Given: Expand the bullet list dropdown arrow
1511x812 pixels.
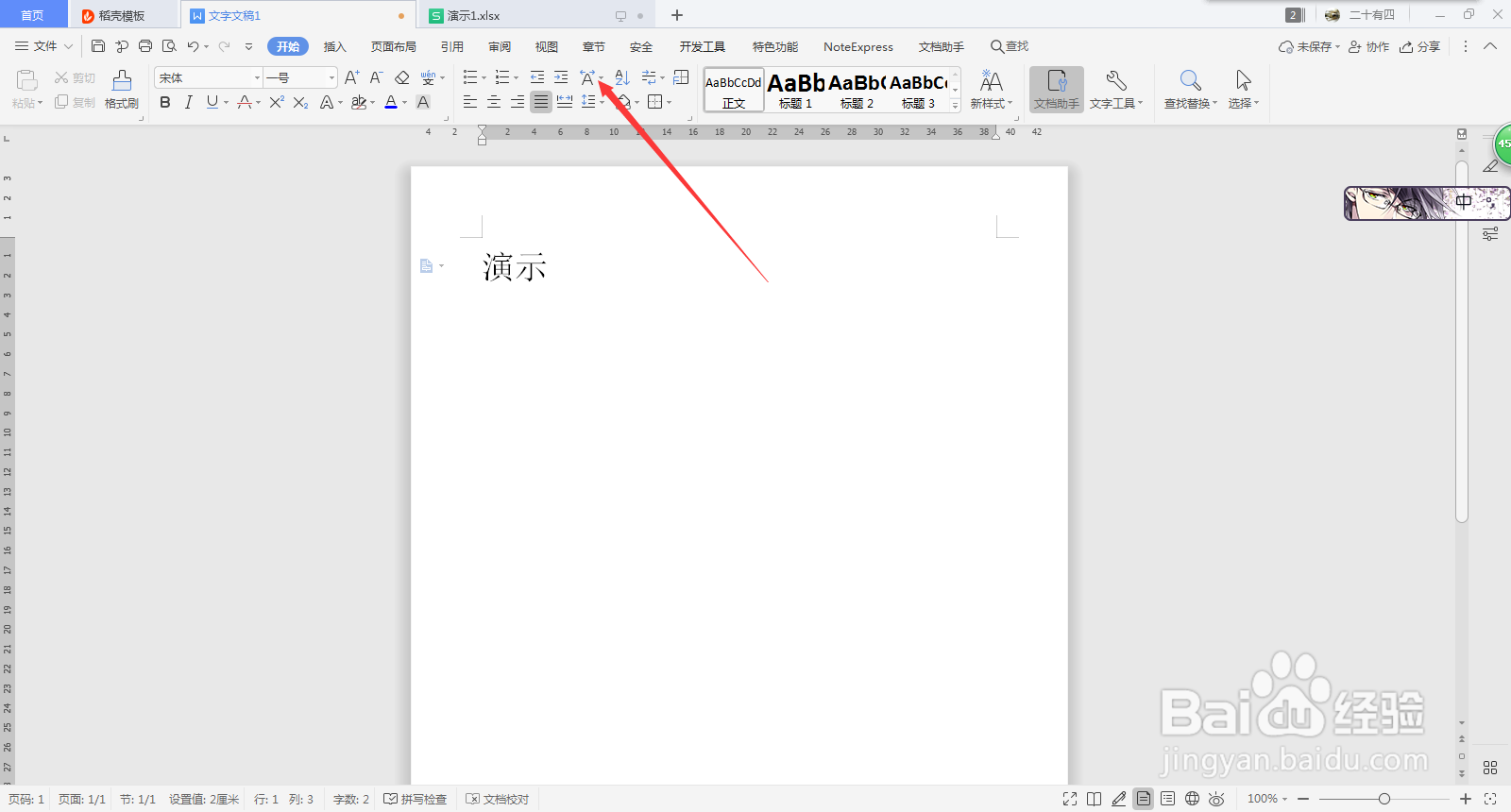Looking at the screenshot, I should 484,78.
